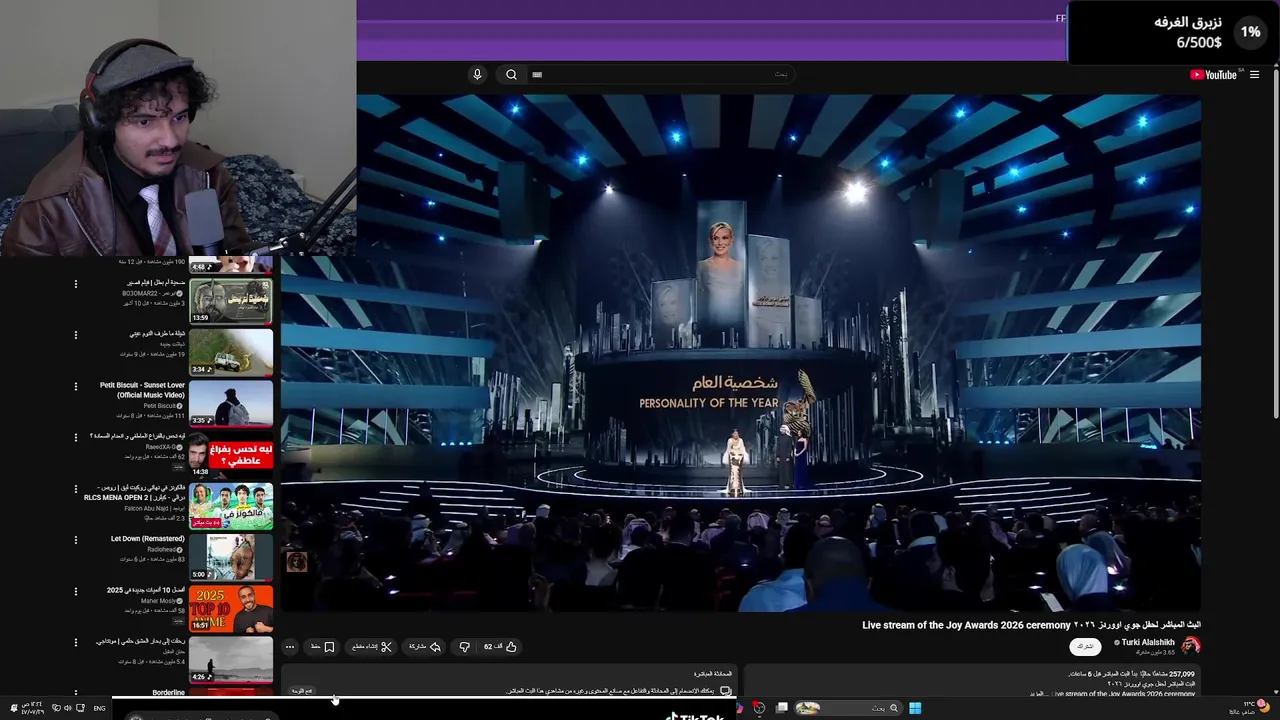Click the 1% goal progress circle
The width and height of the screenshot is (1280, 720).
pyautogui.click(x=1250, y=32)
